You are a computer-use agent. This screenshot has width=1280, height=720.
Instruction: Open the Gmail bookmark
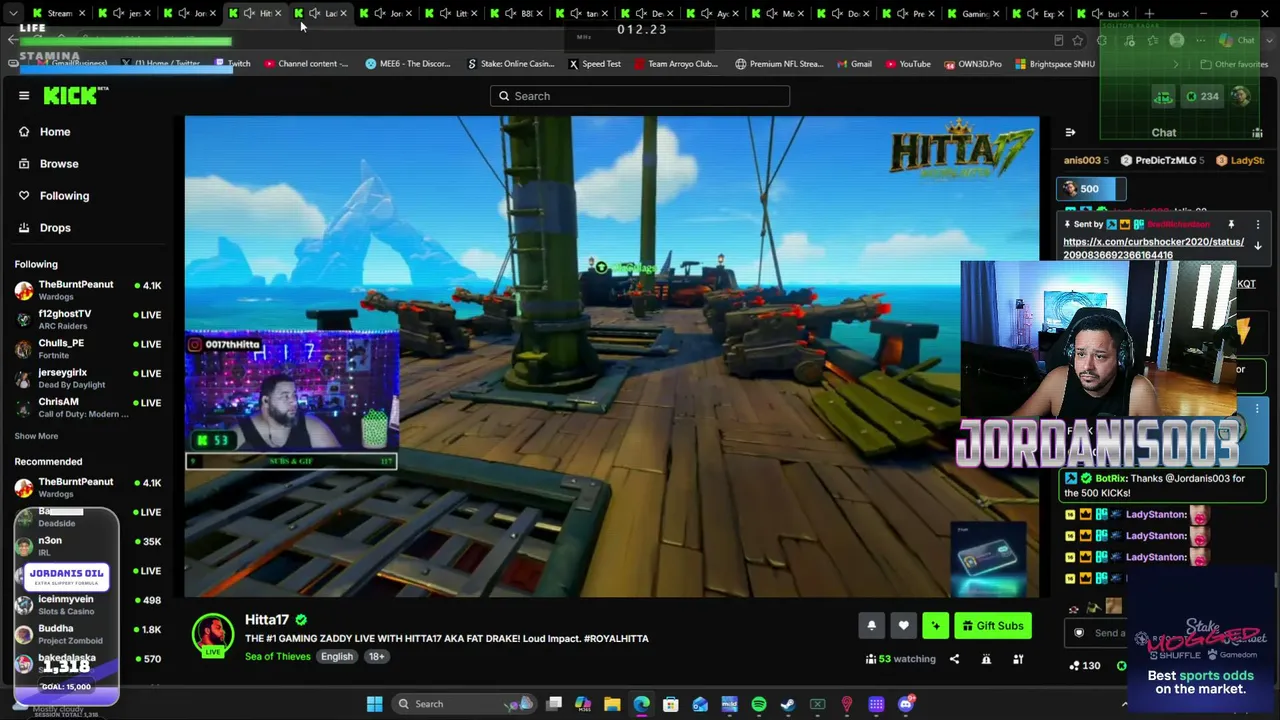(854, 64)
